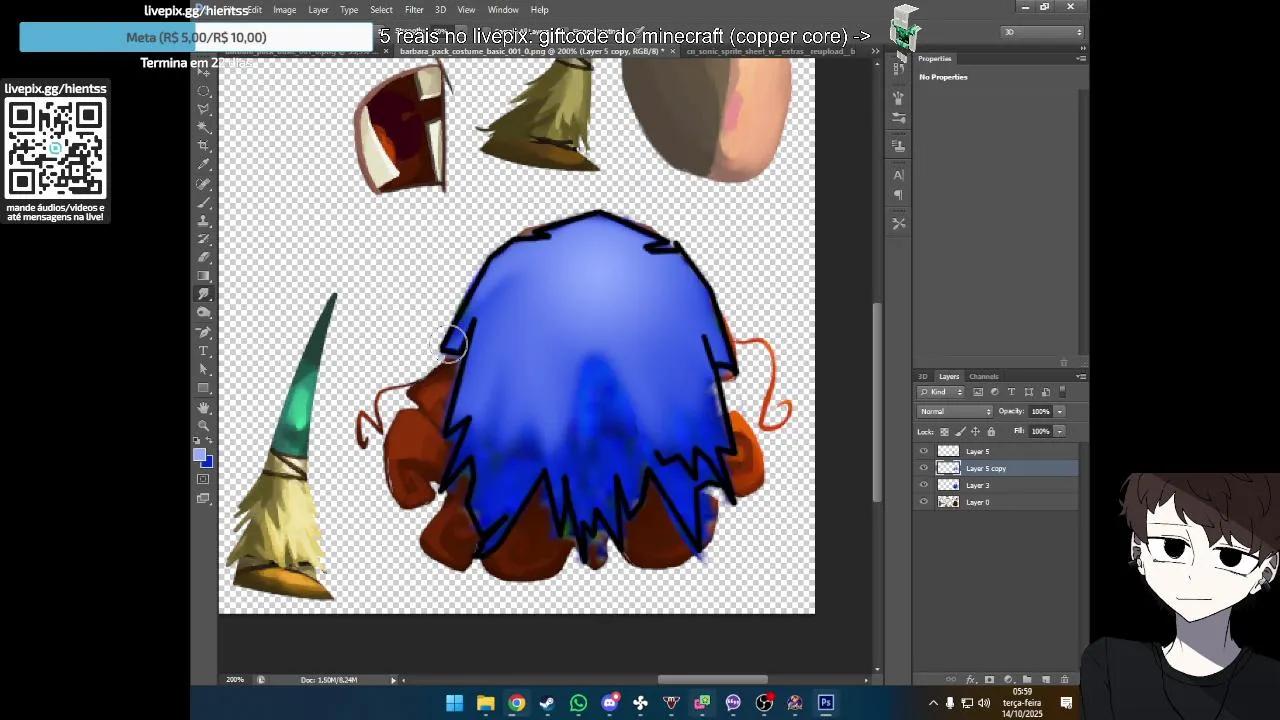This screenshot has height=720, width=1280.
Task: Select the Polygonal Lasso tool
Action: click(204, 109)
